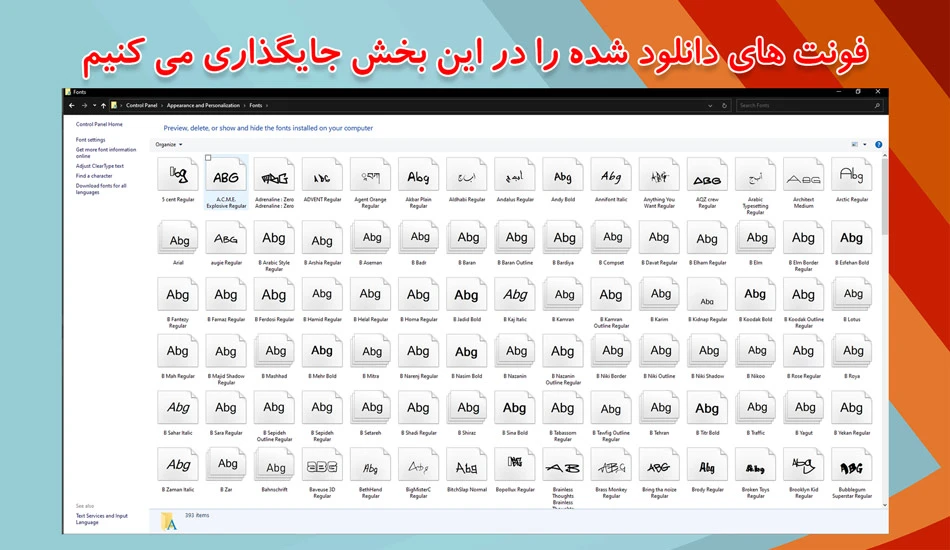Image resolution: width=950 pixels, height=550 pixels.
Task: Open the Organize dropdown menu
Action: point(168,144)
